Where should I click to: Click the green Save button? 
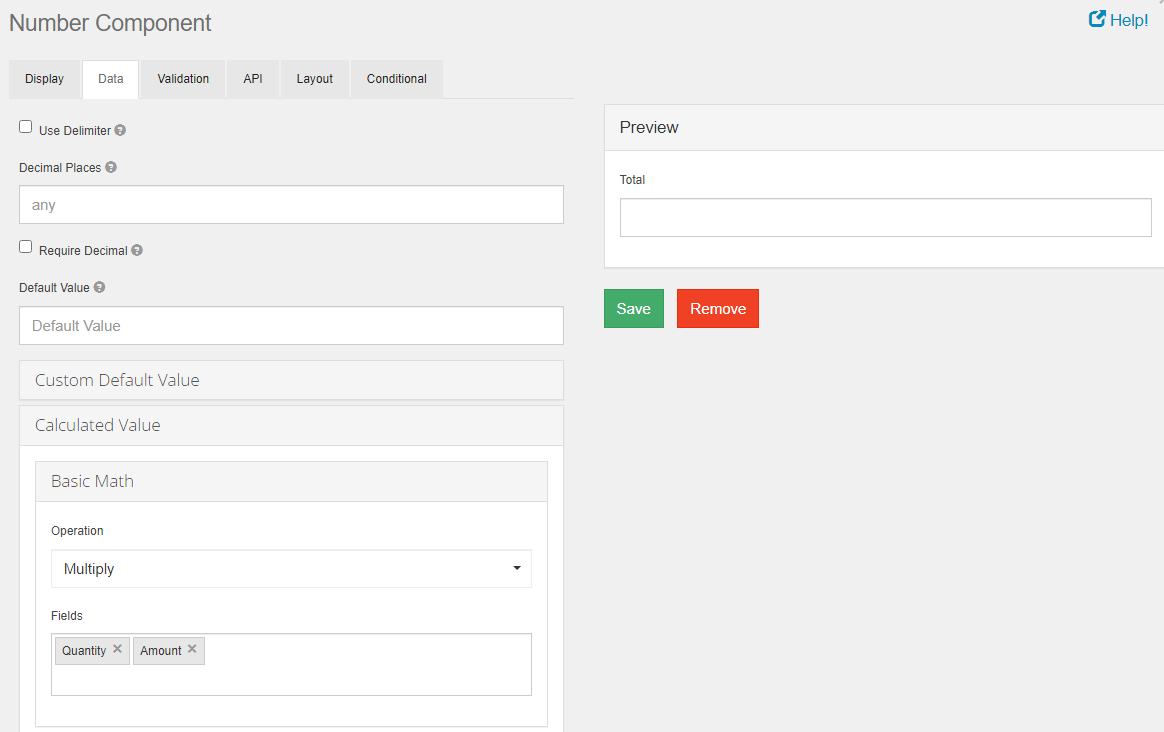tap(633, 309)
